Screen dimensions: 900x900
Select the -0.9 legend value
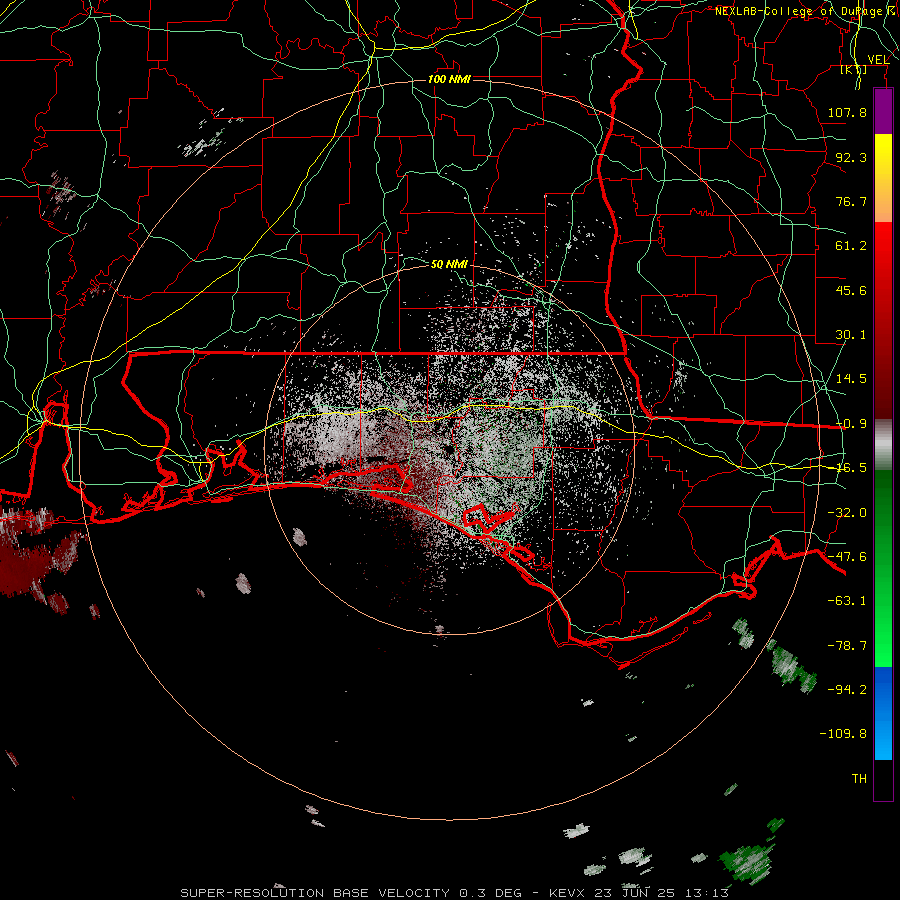(851, 424)
